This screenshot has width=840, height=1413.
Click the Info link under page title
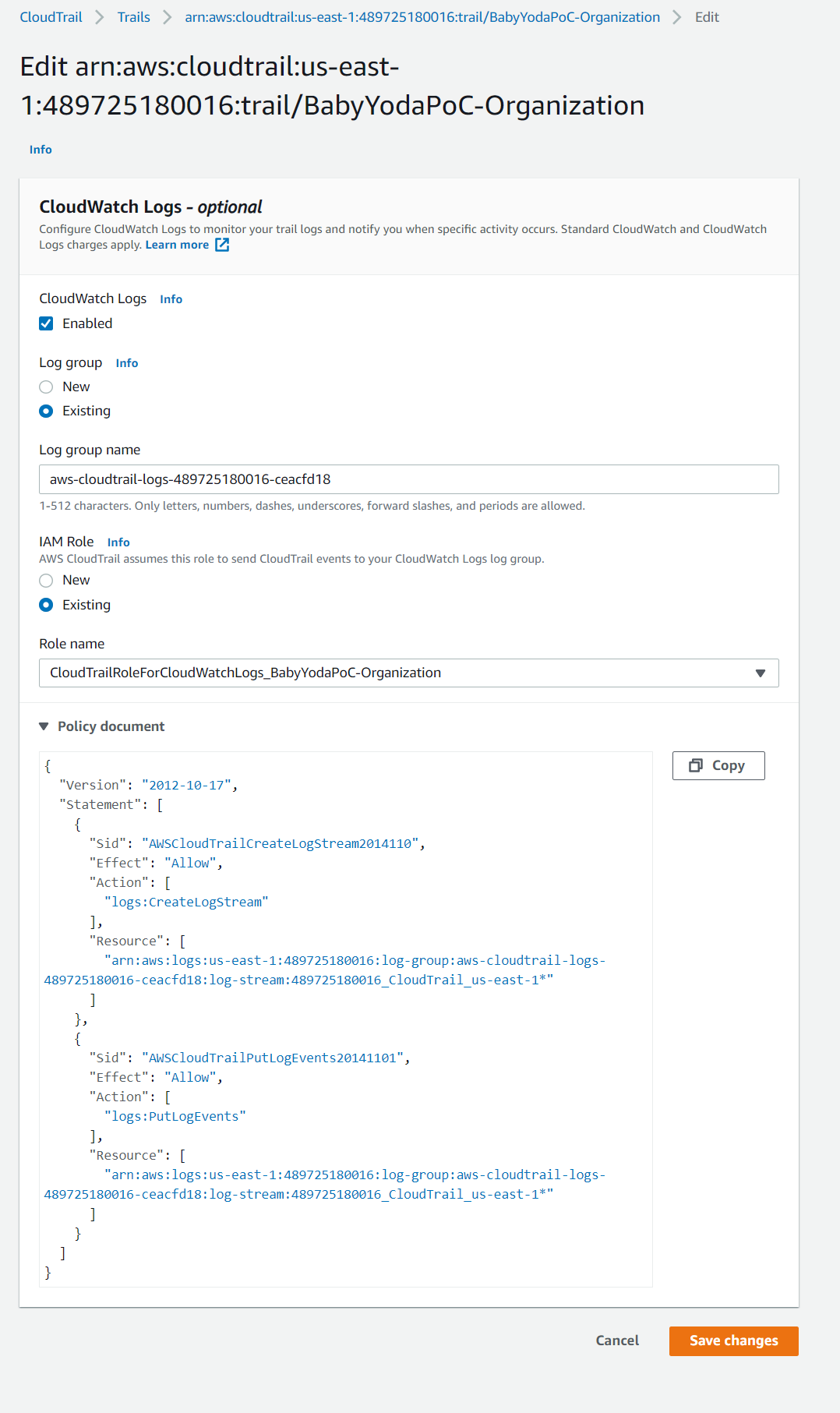(41, 150)
